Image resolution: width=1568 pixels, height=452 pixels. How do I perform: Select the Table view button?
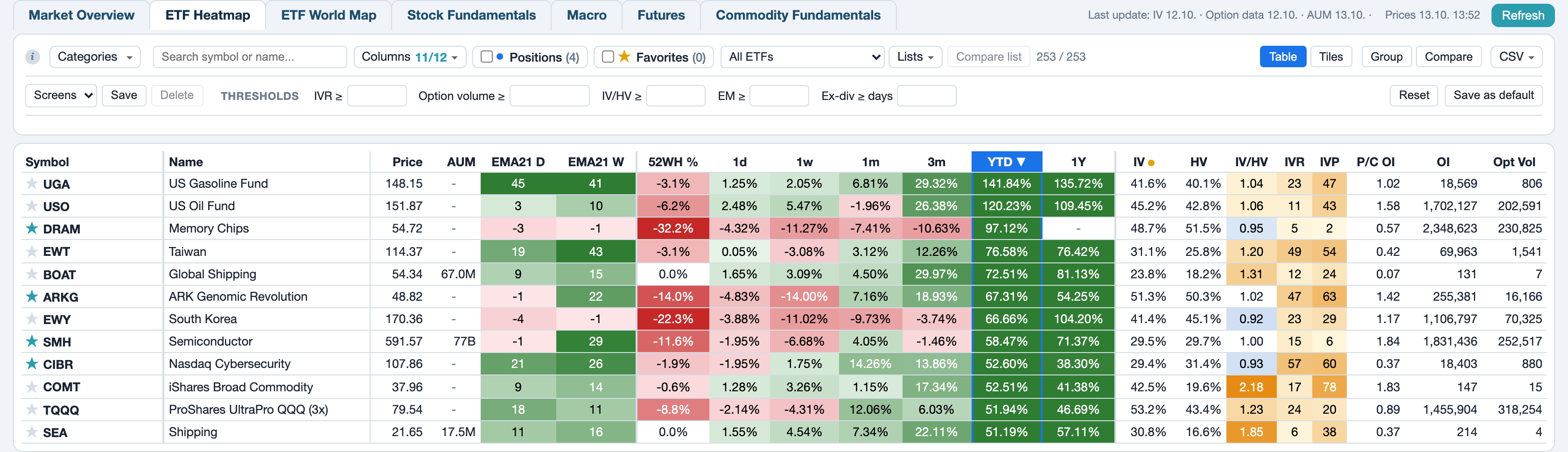point(1282,56)
